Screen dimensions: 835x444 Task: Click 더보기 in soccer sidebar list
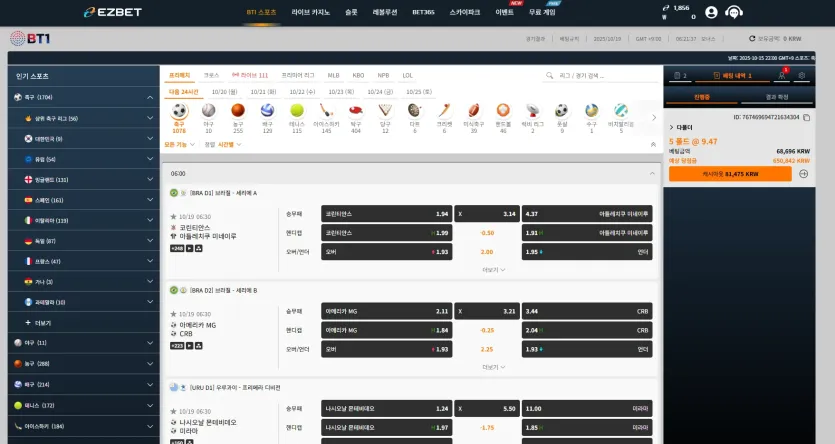point(38,323)
